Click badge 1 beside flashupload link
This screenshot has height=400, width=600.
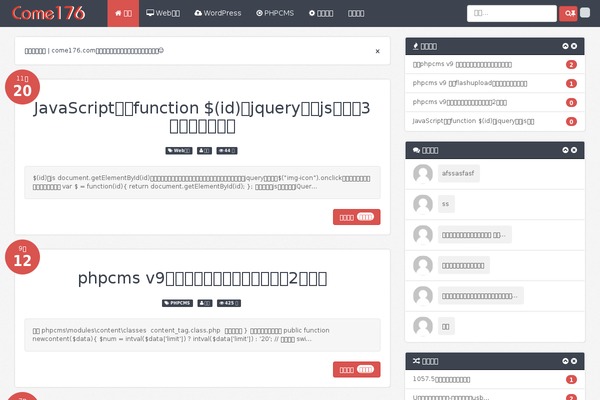coord(571,83)
